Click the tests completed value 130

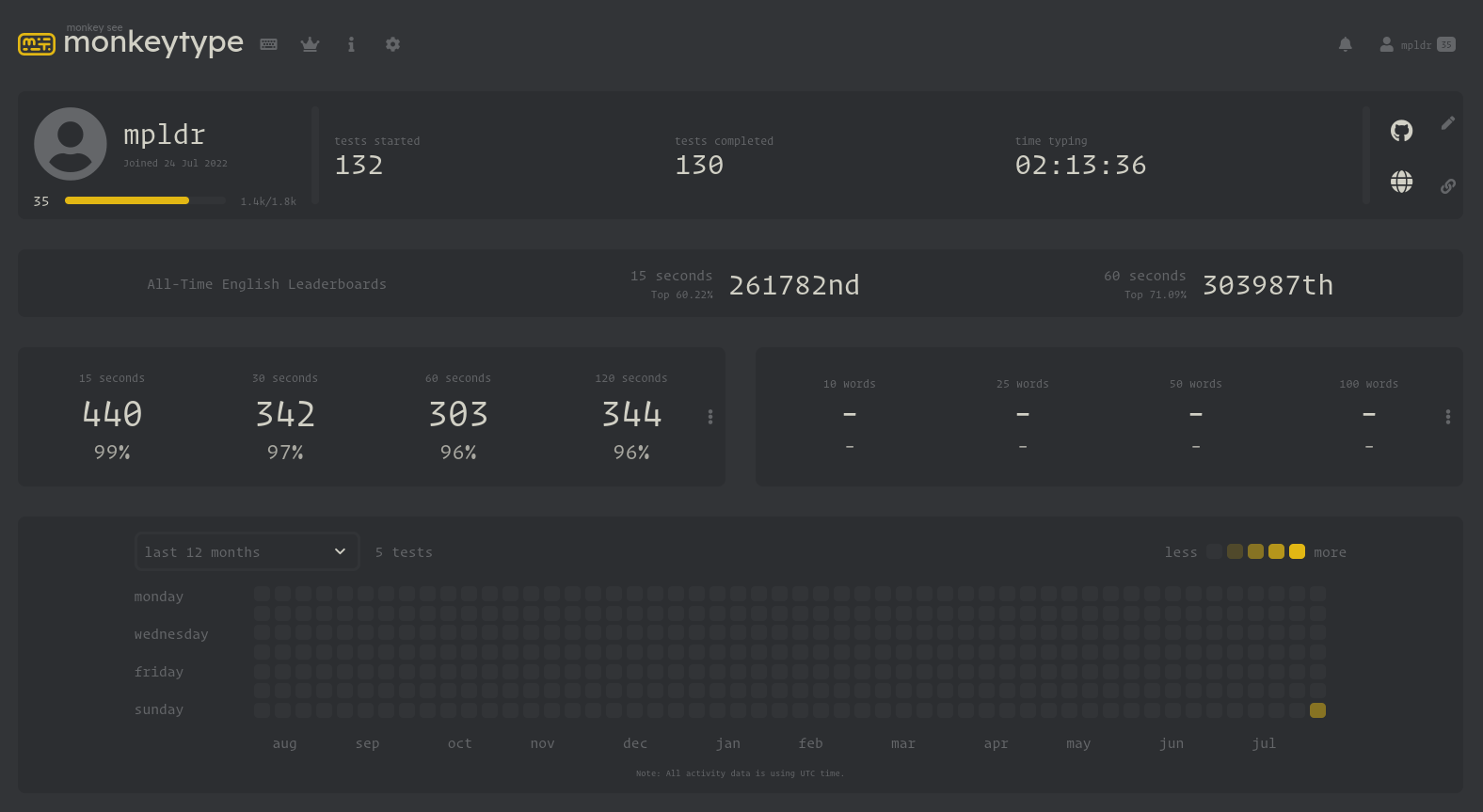pos(699,166)
